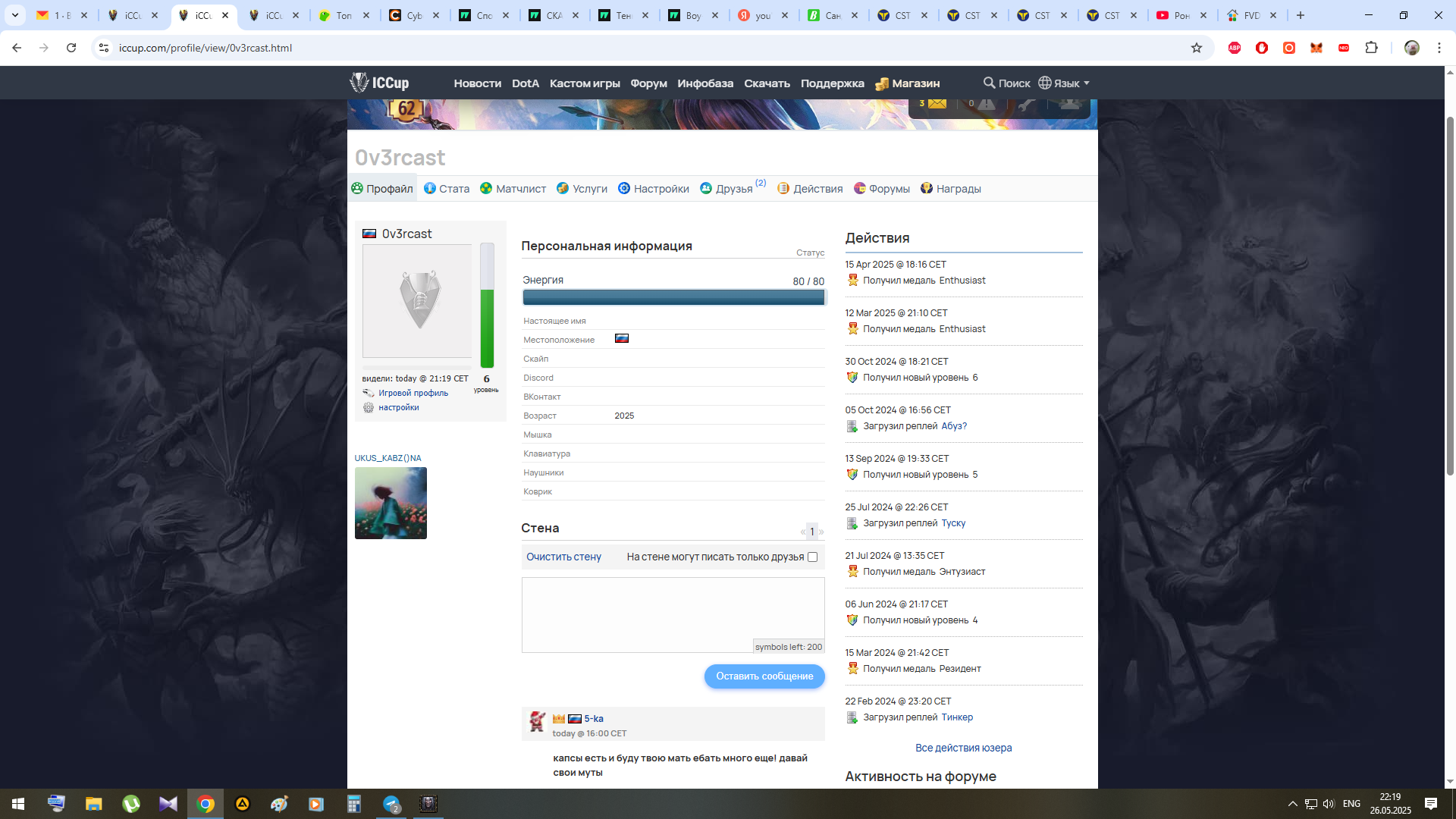Switch to the Форумы tab

[x=882, y=189]
